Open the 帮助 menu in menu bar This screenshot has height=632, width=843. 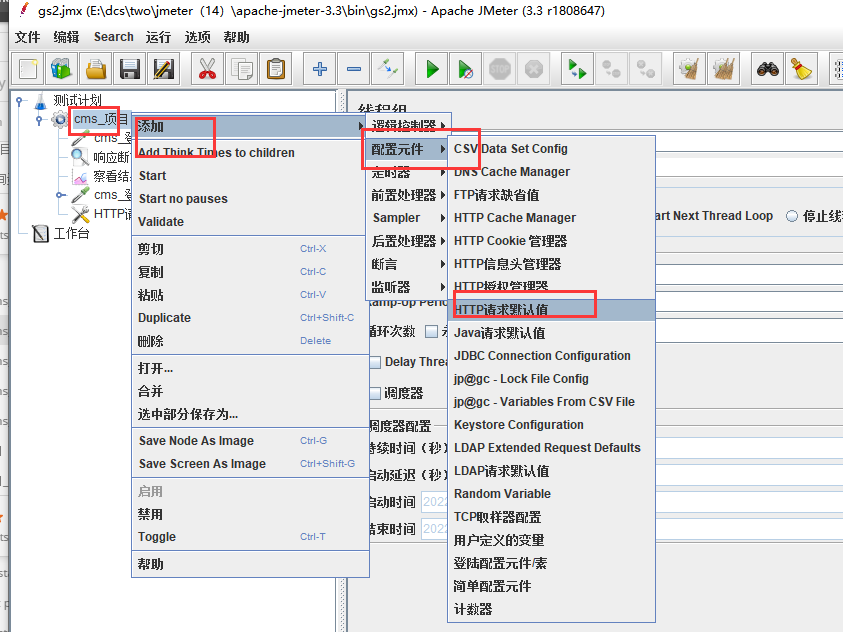[236, 37]
